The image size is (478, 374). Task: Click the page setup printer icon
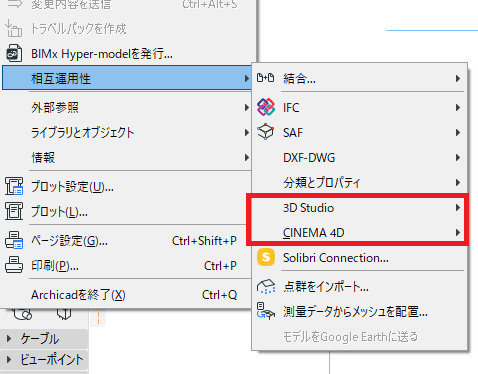click(14, 240)
